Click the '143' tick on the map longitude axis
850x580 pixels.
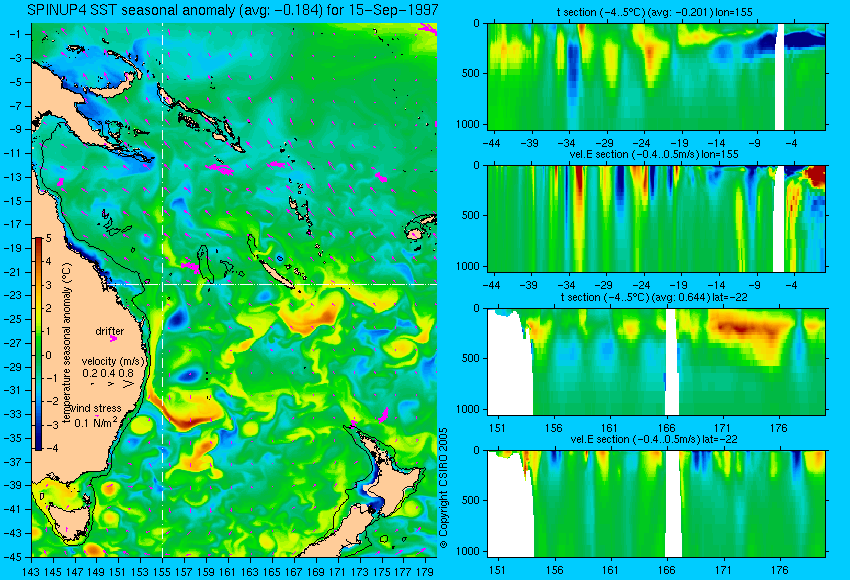31,571
